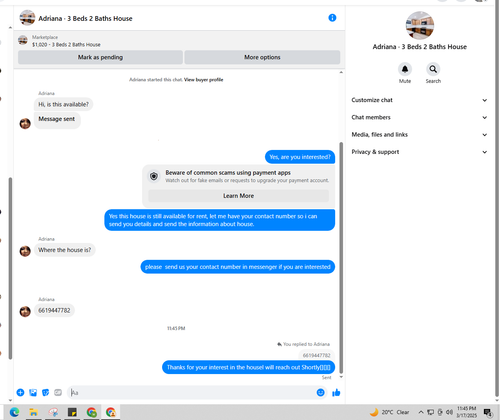
Task: Open large listing photo in side panel
Action: pos(420,25)
